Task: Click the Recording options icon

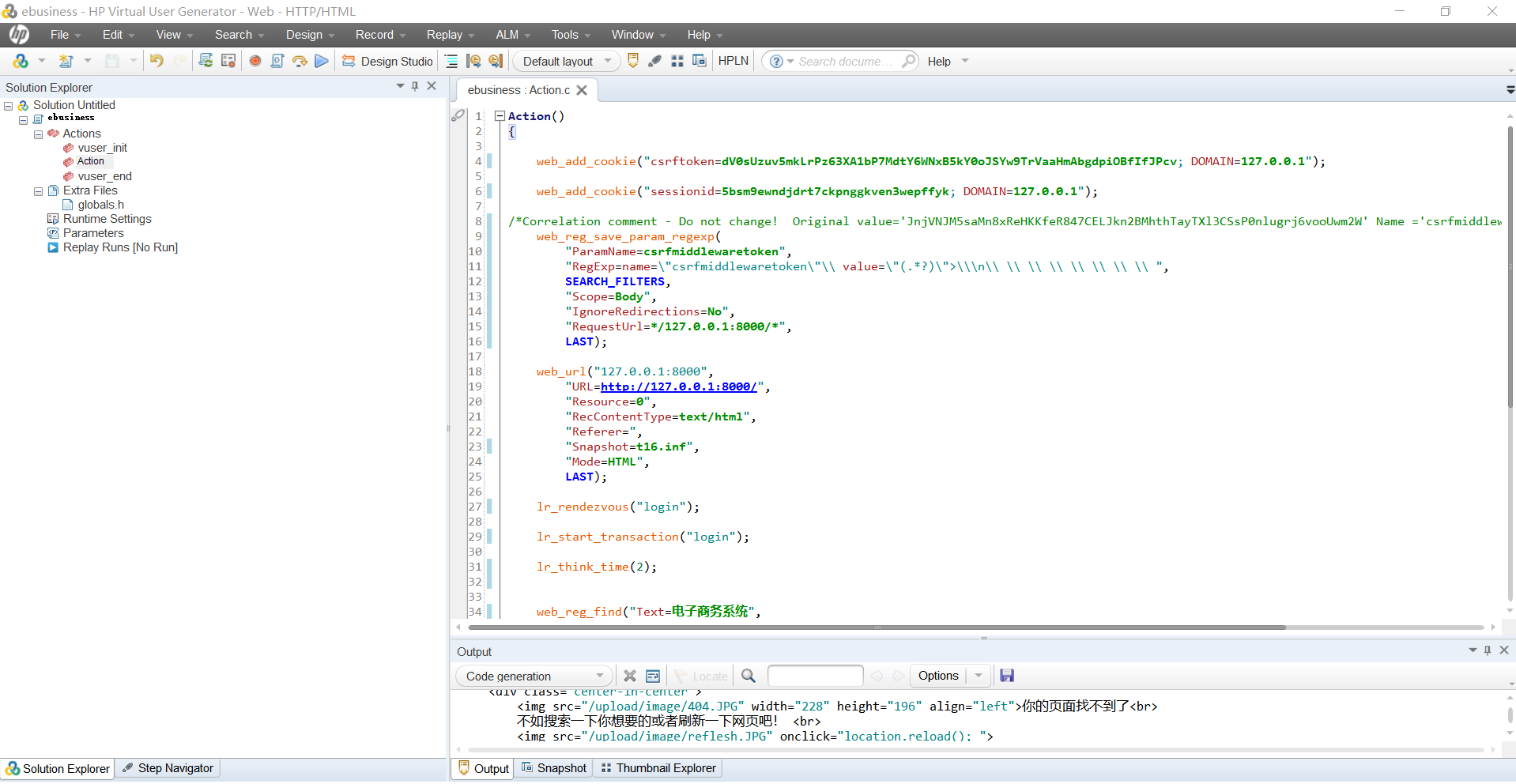Action: click(x=228, y=61)
